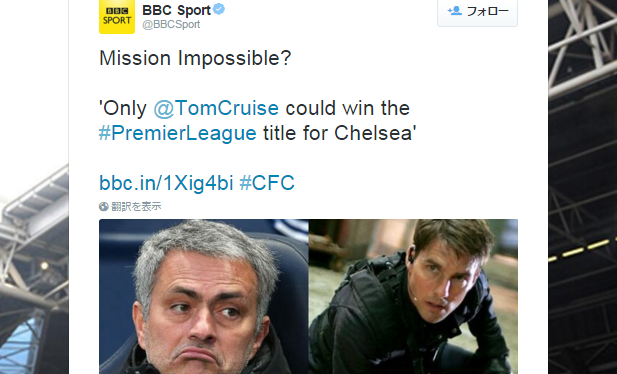
Task: Show translation via 翻訳を表示
Action: pos(136,206)
